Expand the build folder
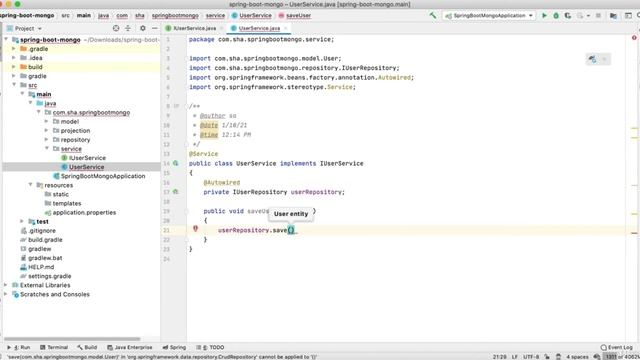Viewport: 640px width, 360px height. coord(14,67)
